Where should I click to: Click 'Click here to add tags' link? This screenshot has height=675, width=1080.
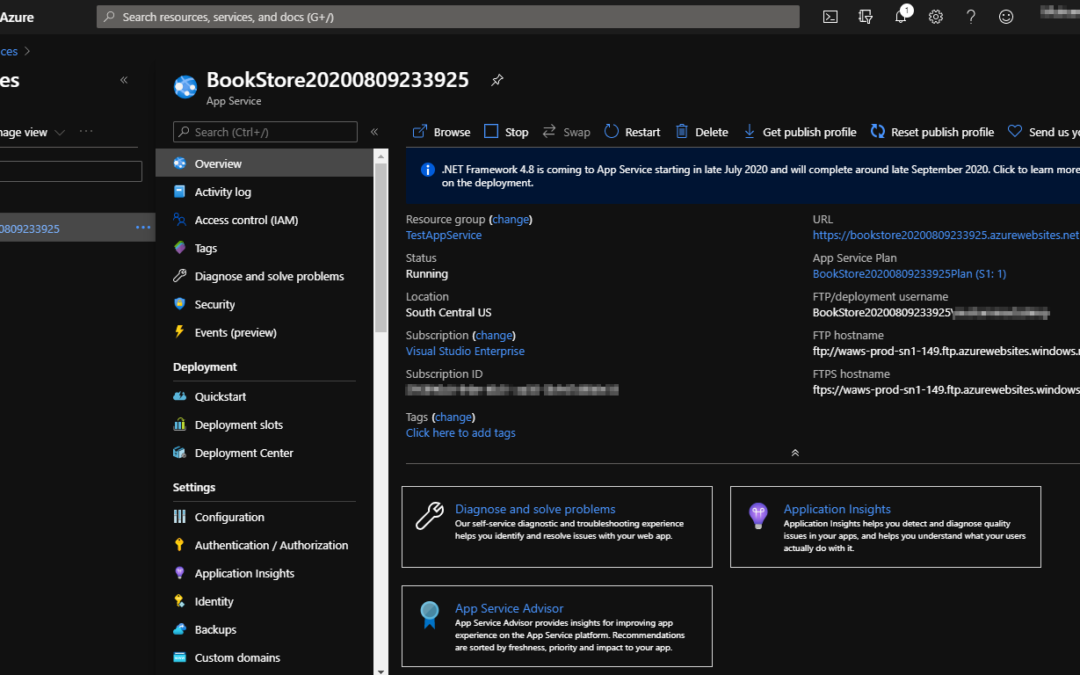click(460, 433)
